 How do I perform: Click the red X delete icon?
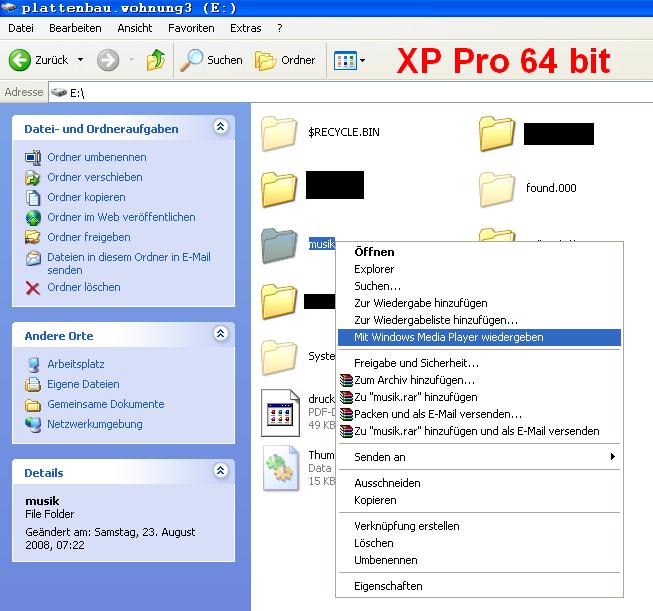(x=33, y=288)
